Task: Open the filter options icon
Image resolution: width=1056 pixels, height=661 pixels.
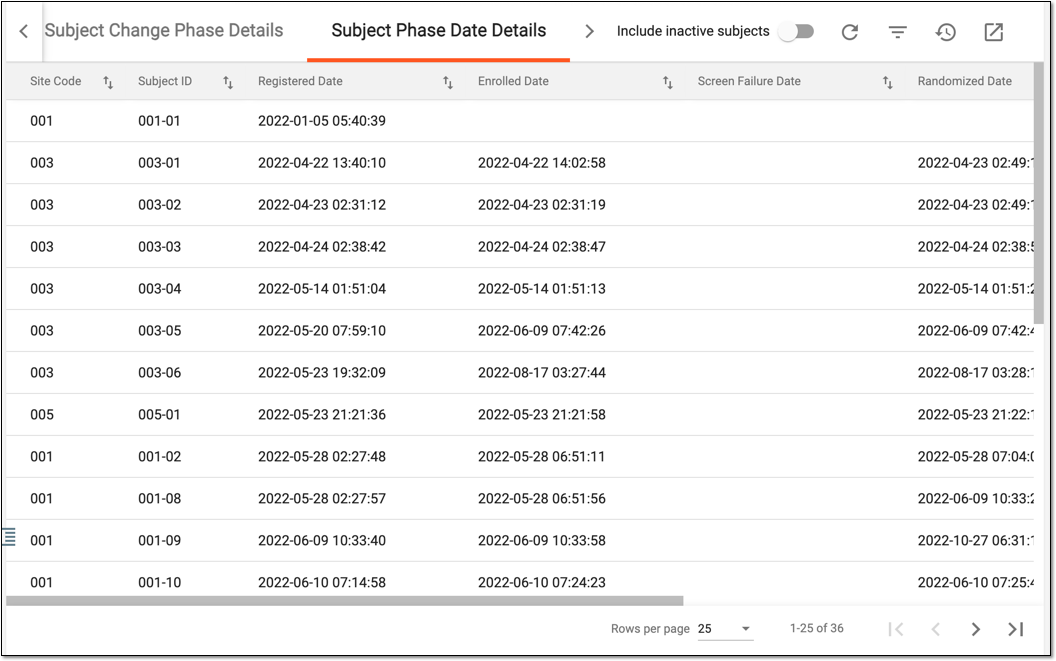Action: (x=898, y=32)
